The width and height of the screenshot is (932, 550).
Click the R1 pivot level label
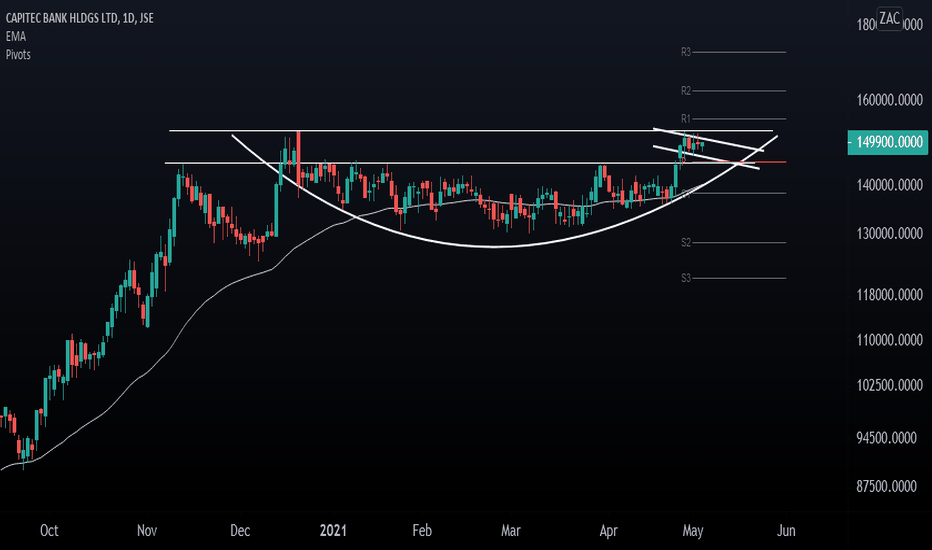[x=686, y=119]
